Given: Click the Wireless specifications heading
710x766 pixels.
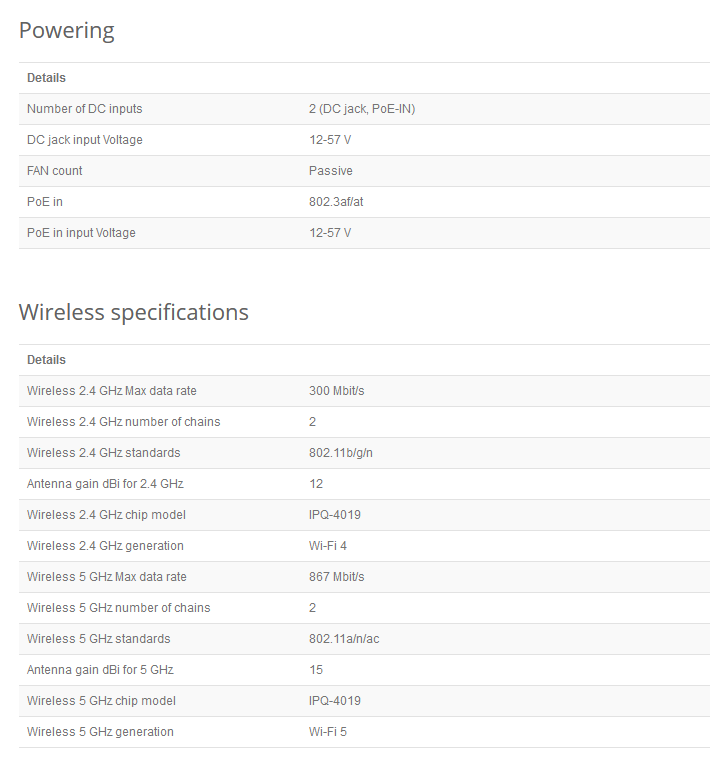Looking at the screenshot, I should coord(133,313).
